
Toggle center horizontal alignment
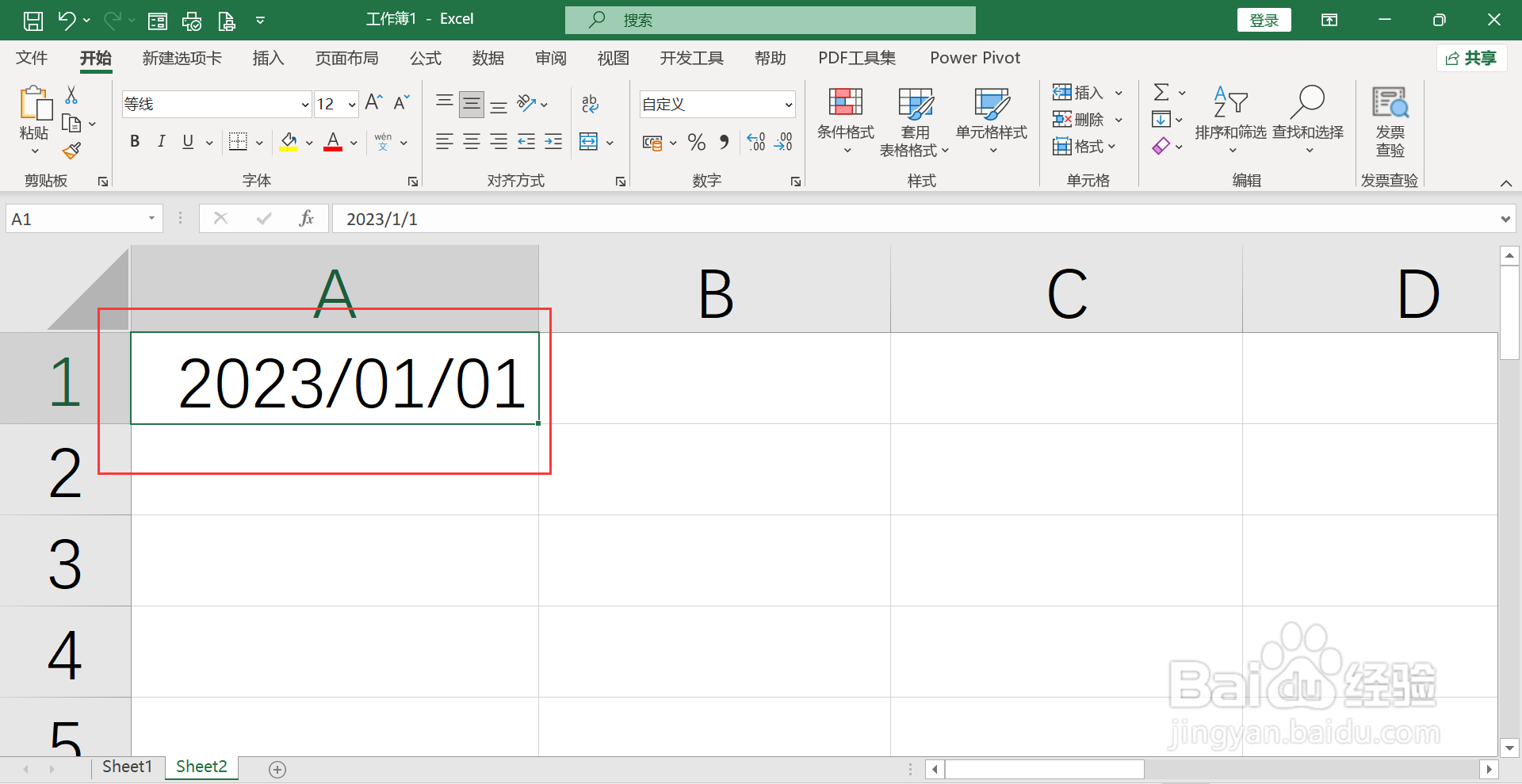coord(472,142)
